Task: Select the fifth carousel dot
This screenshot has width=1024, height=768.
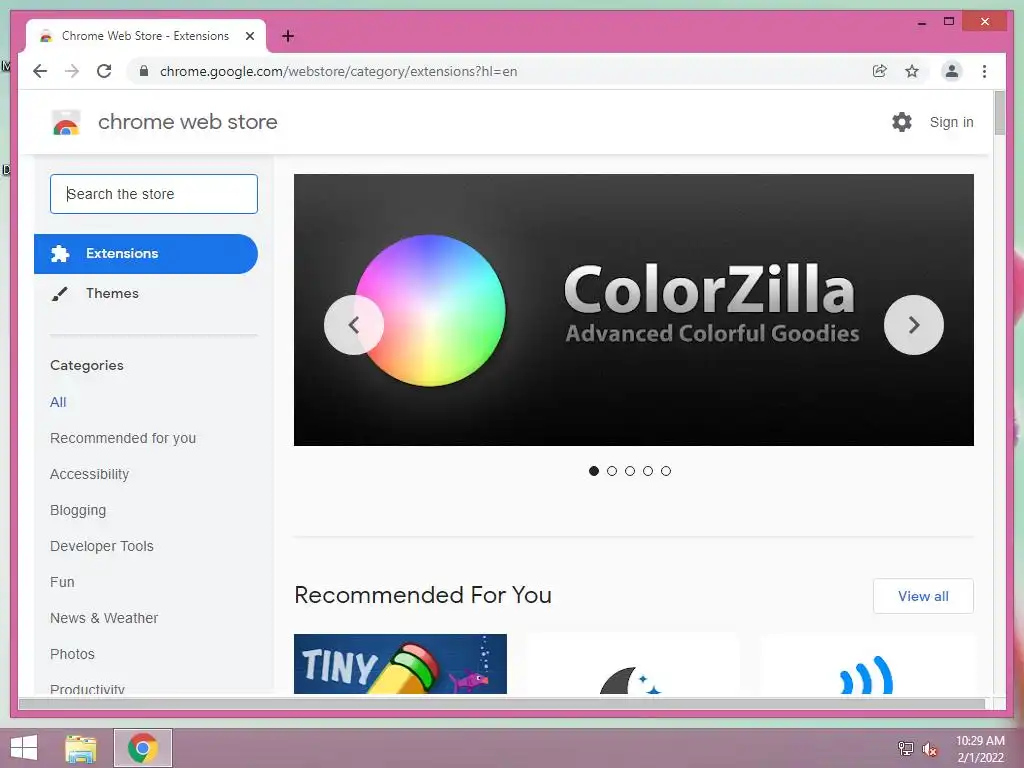Action: [665, 471]
